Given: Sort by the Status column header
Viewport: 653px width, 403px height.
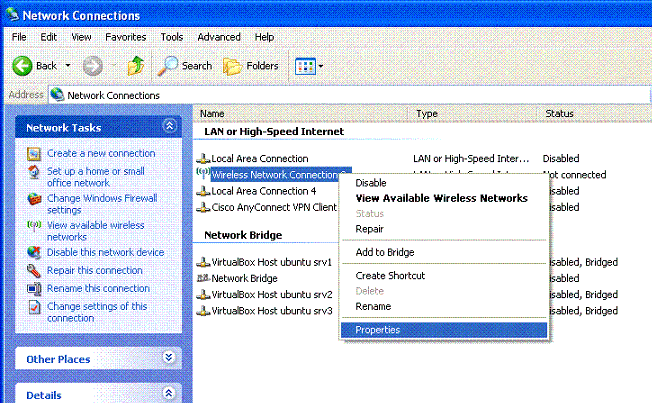Looking at the screenshot, I should pyautogui.click(x=595, y=114).
